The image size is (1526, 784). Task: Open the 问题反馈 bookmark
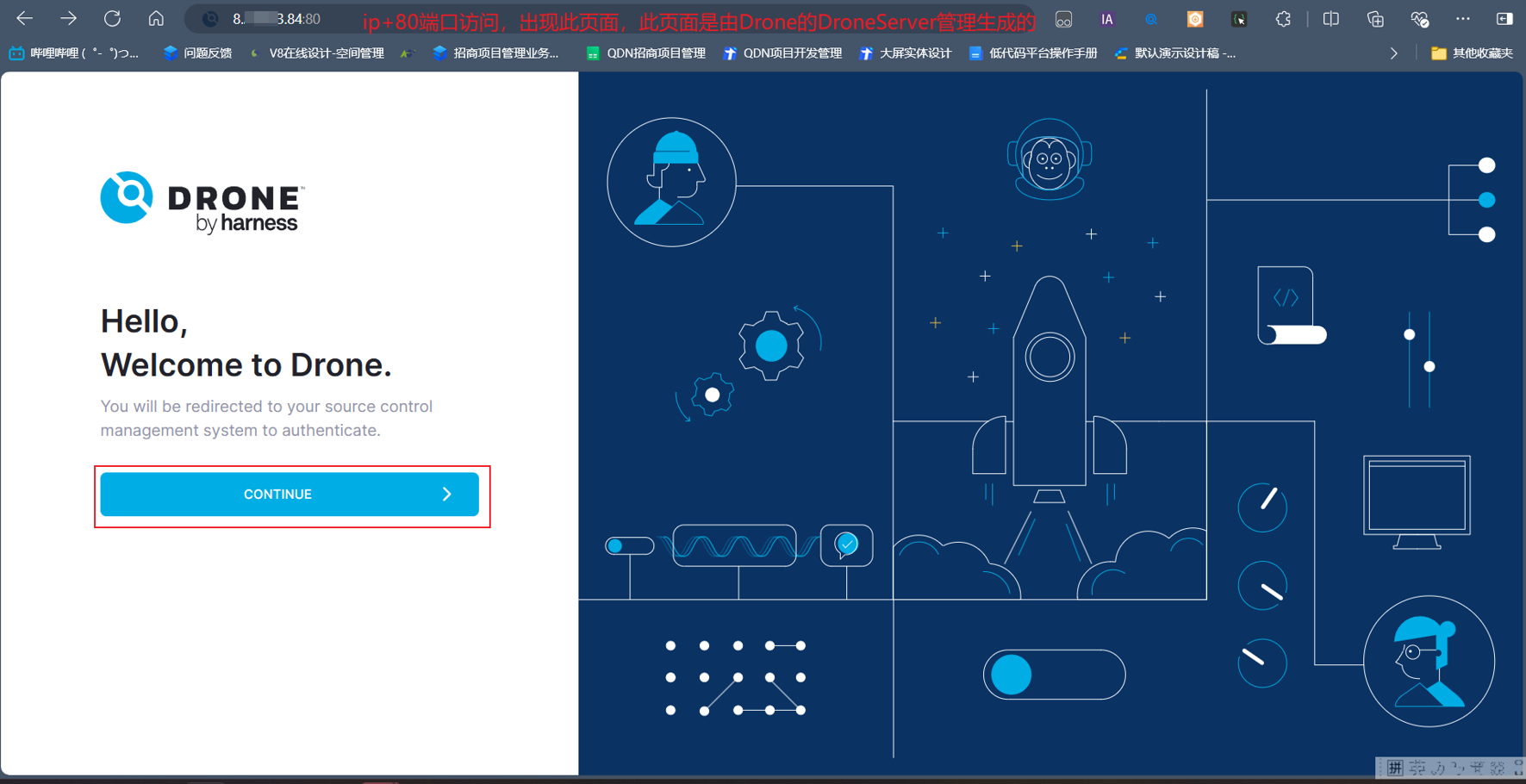pyautogui.click(x=197, y=53)
